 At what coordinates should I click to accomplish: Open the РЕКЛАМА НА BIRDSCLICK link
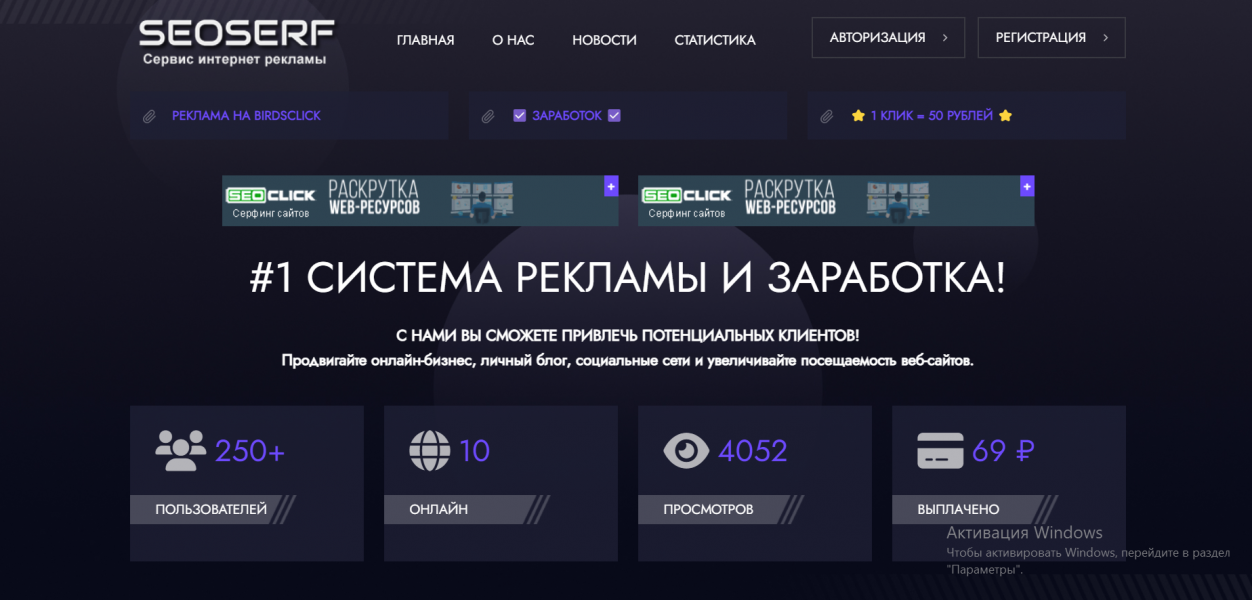(246, 116)
